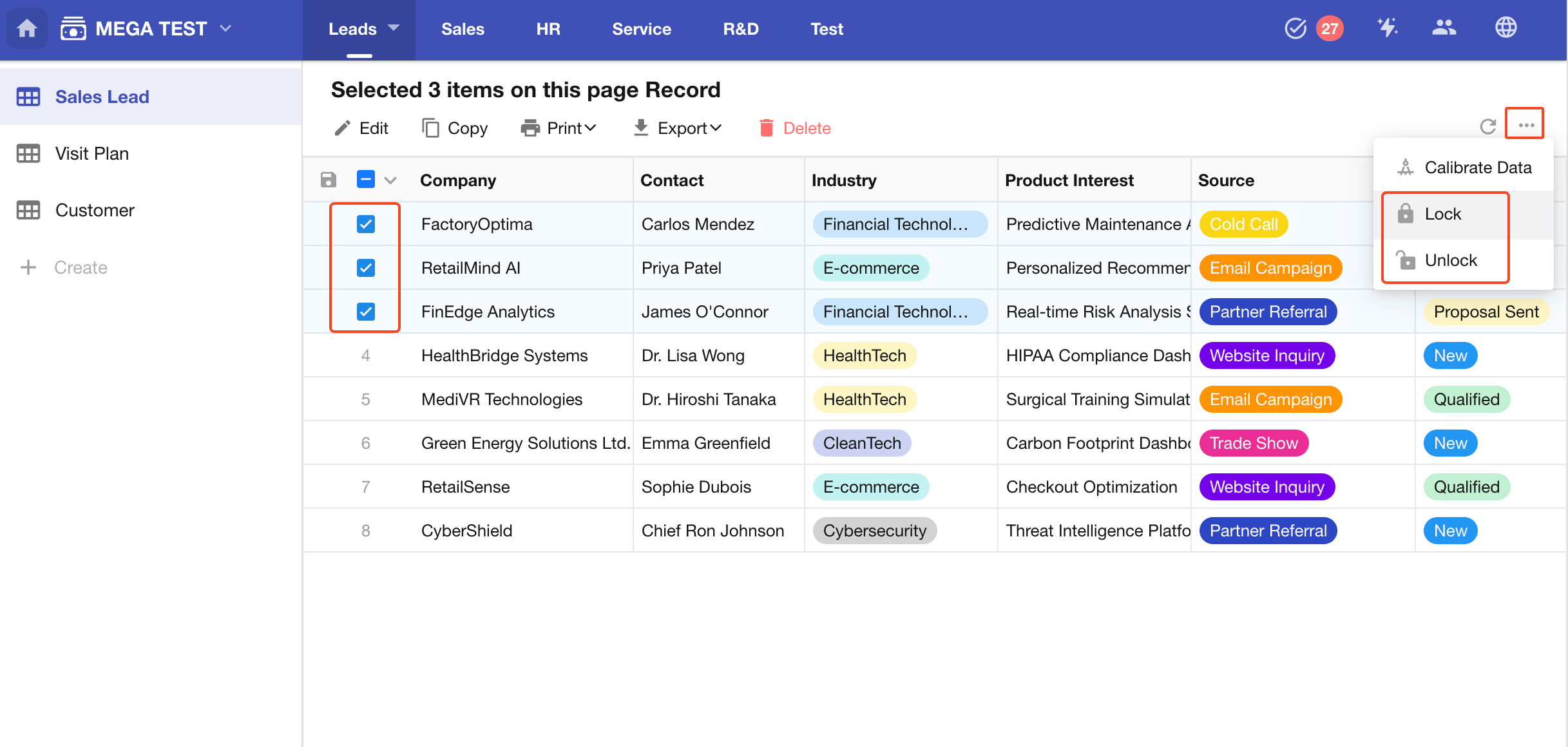This screenshot has width=1568, height=747.
Task: Uncheck the RetailMind AI row checkbox
Action: (x=365, y=268)
